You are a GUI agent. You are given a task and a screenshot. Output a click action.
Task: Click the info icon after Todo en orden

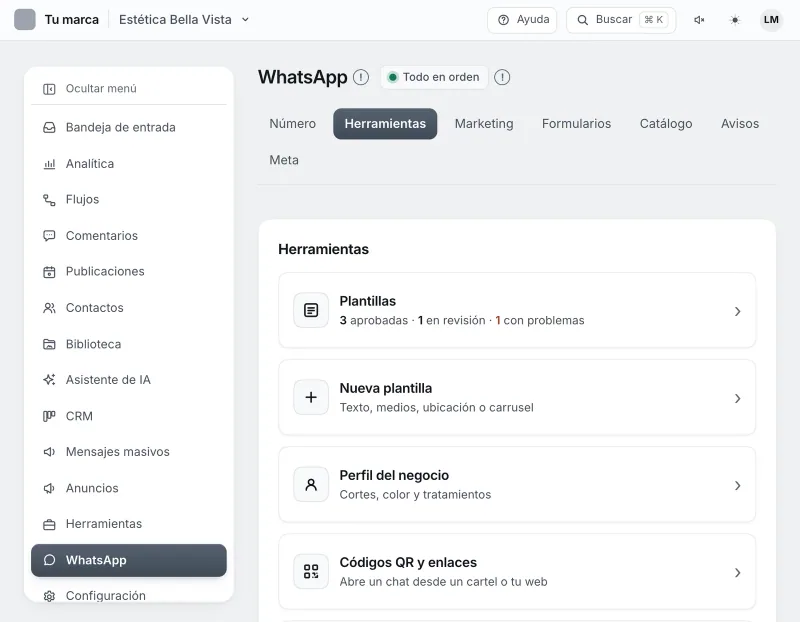502,77
